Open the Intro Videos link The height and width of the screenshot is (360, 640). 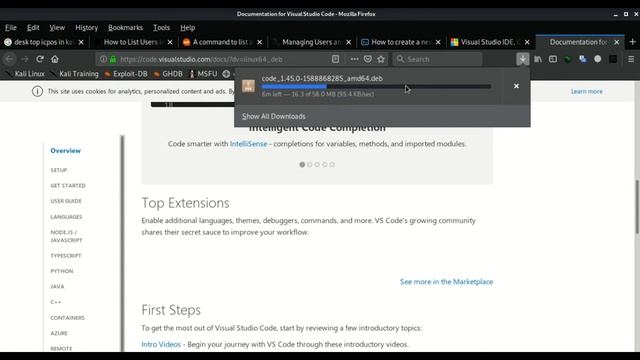pyautogui.click(x=161, y=344)
